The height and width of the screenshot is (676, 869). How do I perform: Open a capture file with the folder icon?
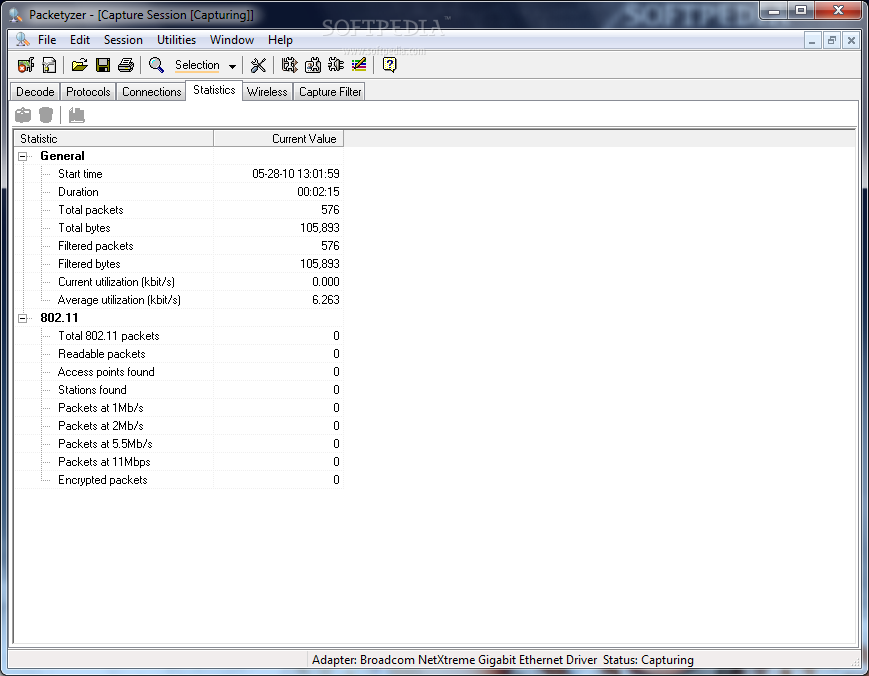(79, 65)
